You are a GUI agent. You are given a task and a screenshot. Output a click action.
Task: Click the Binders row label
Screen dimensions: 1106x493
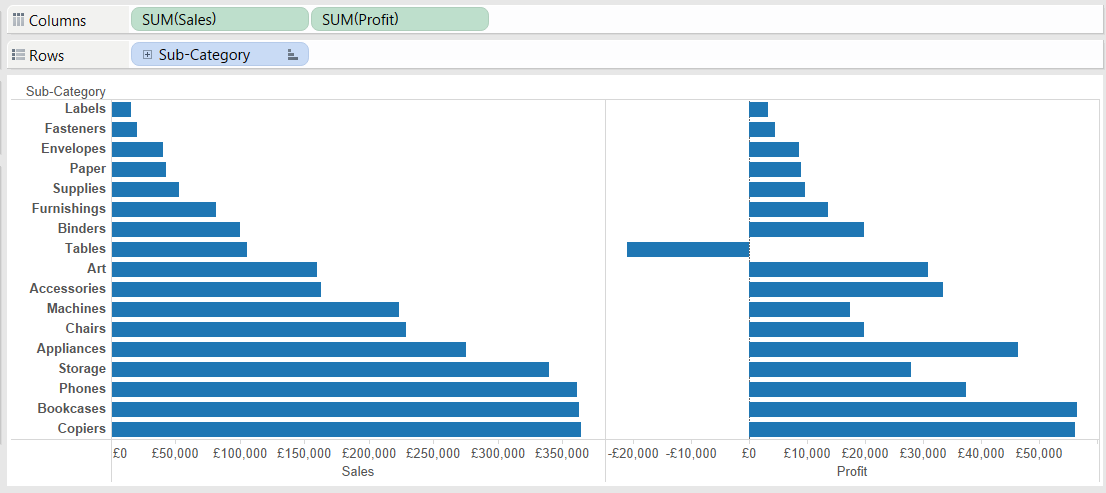83,229
